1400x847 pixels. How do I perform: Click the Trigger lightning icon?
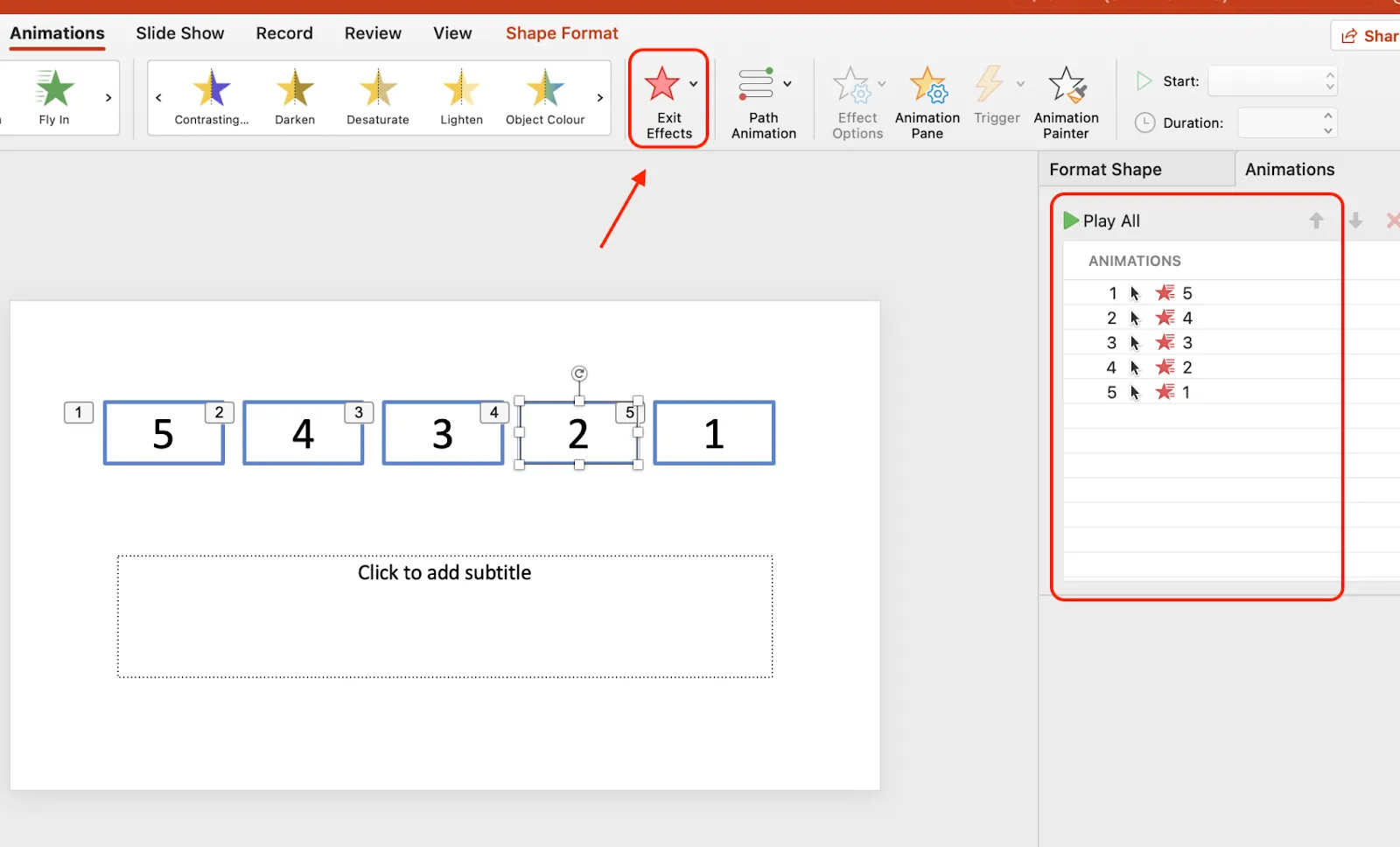[x=990, y=84]
